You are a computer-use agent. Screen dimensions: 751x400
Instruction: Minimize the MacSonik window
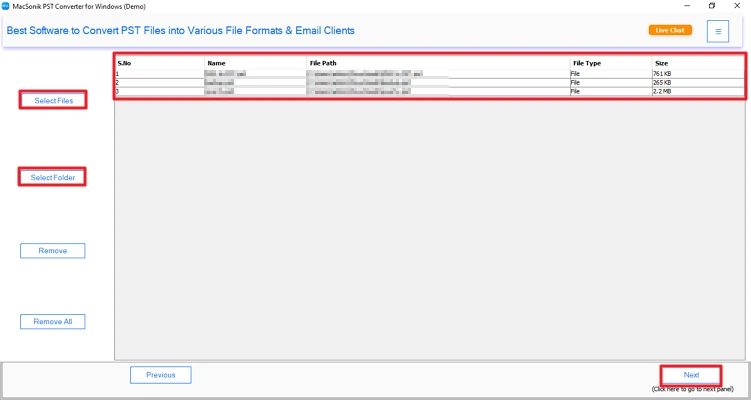687,6
